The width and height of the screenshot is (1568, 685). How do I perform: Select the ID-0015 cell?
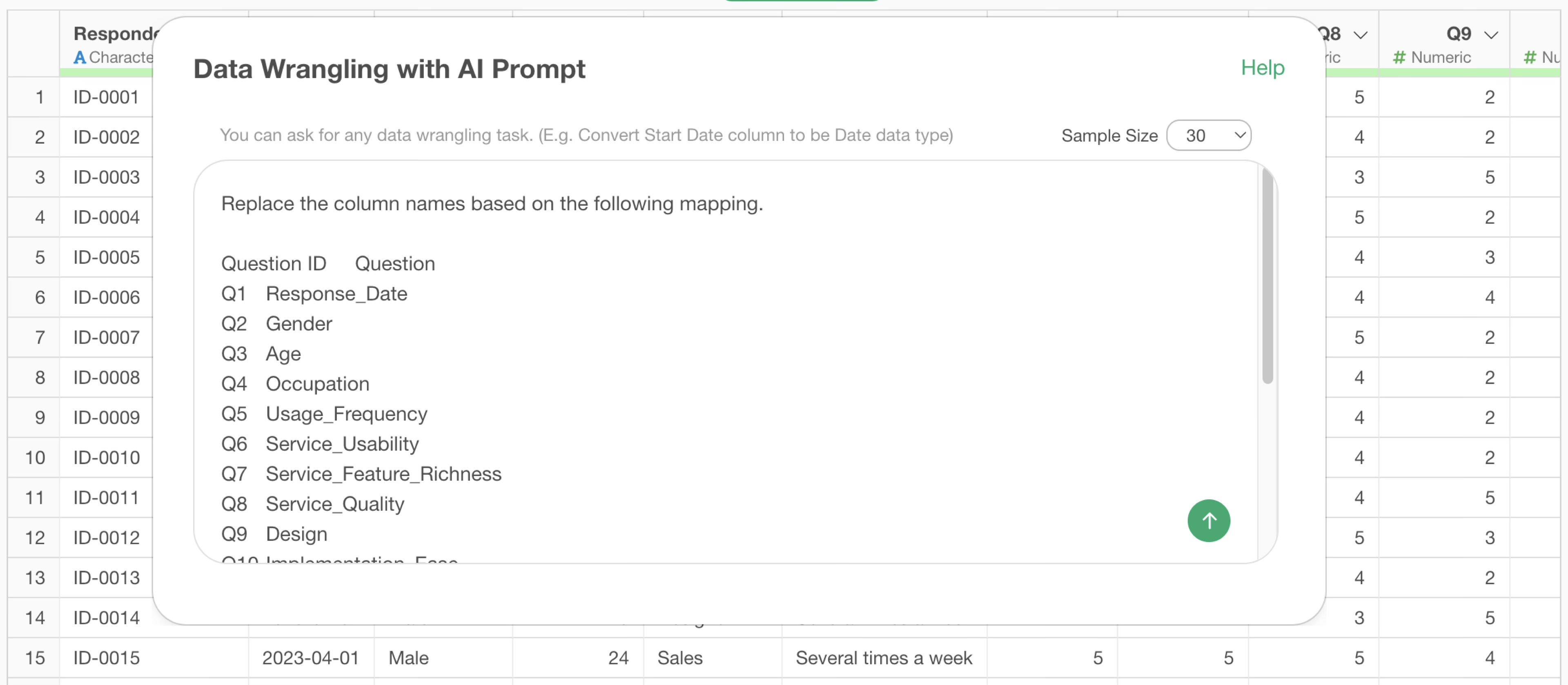pyautogui.click(x=107, y=658)
